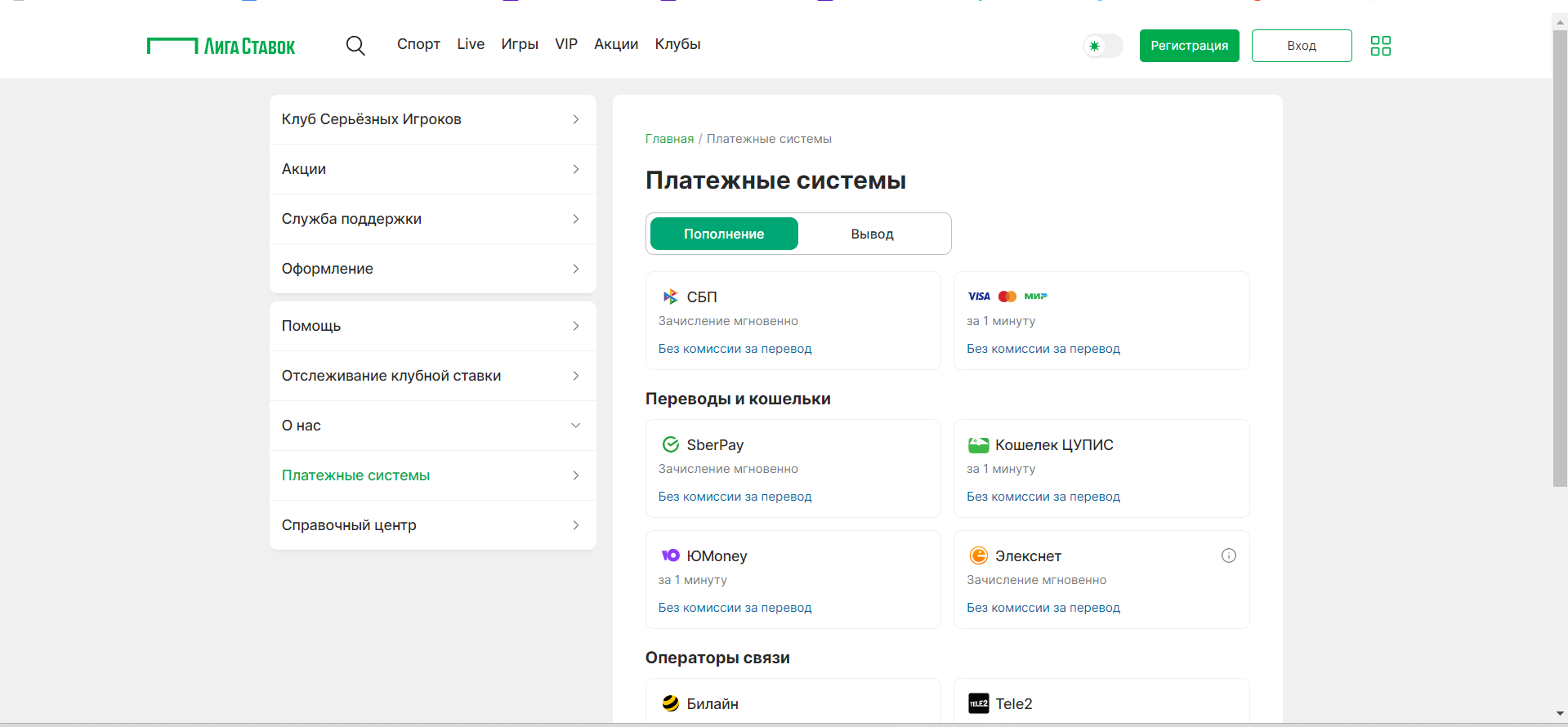Open Помощь chevron

[x=576, y=326]
